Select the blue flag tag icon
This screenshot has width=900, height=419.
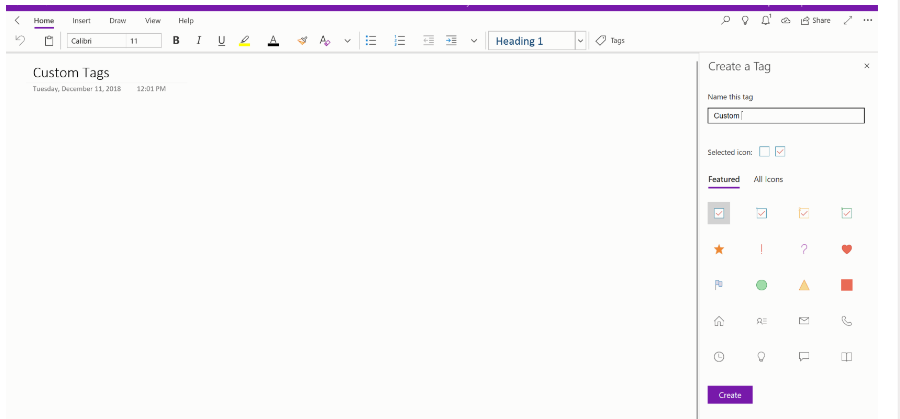718,285
